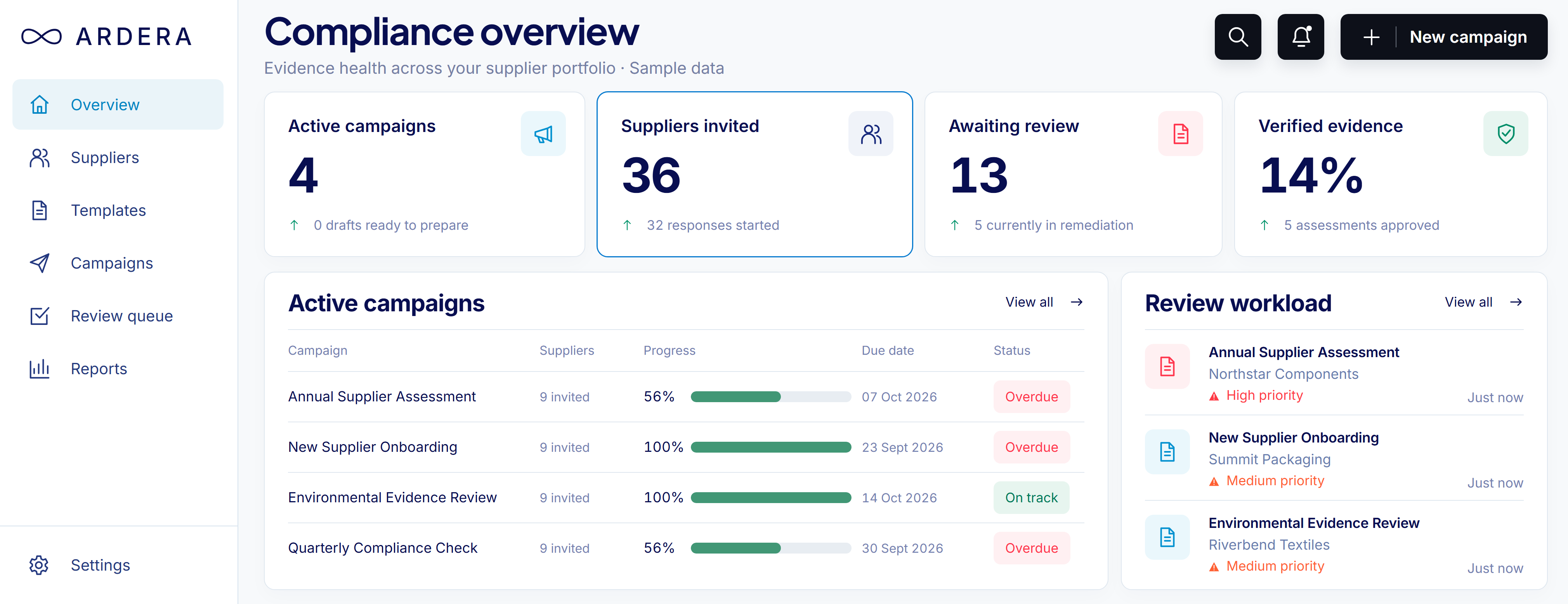Open Templates in the sidebar
This screenshot has height=604, width=1568.
(118, 210)
